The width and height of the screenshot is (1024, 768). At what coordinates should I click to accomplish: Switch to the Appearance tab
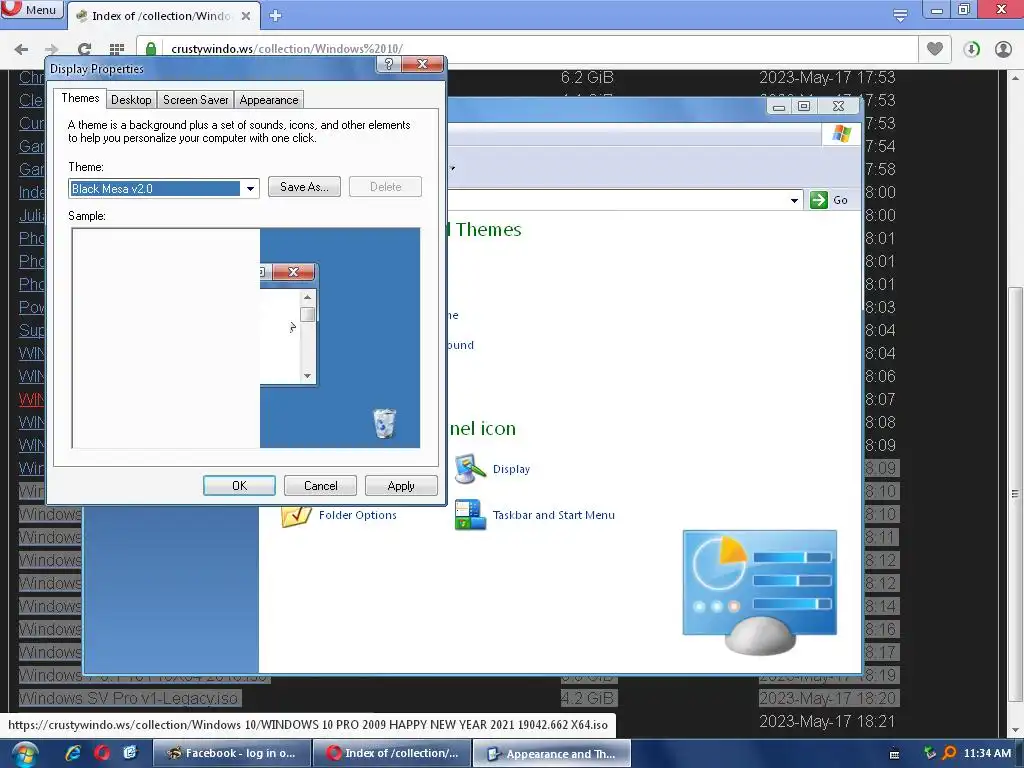pyautogui.click(x=268, y=100)
